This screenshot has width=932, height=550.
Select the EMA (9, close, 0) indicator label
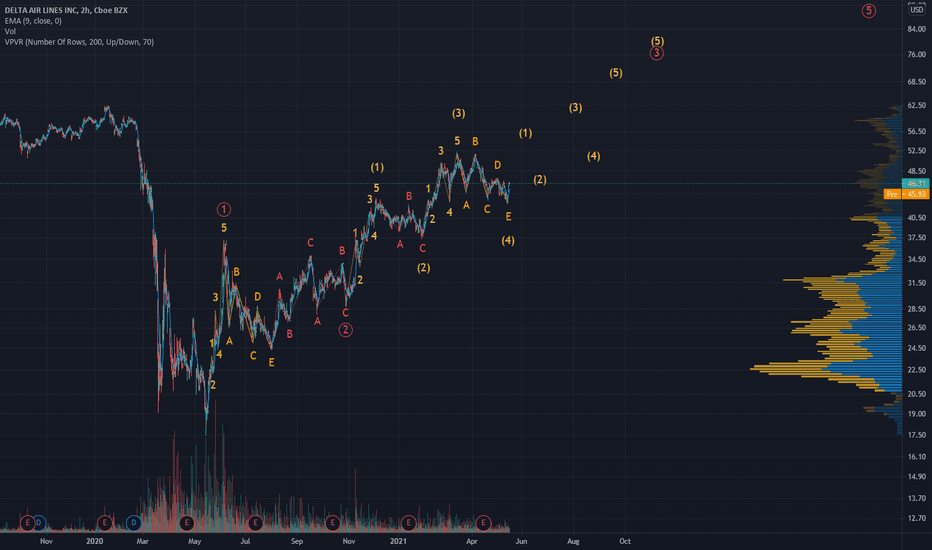click(33, 21)
